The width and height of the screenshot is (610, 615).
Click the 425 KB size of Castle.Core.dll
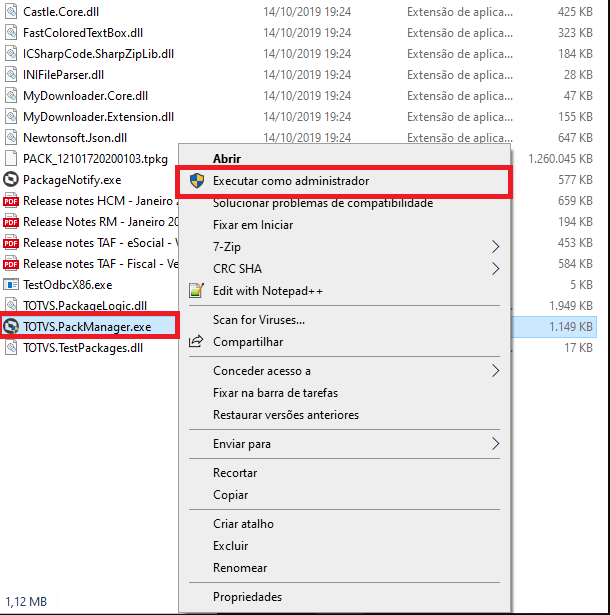(x=575, y=12)
